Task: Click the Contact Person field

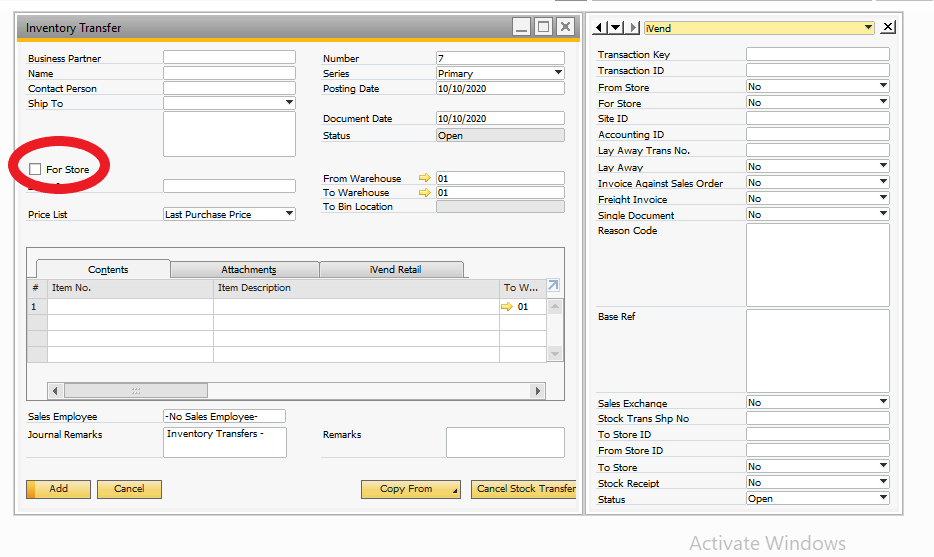Action: 229,88
